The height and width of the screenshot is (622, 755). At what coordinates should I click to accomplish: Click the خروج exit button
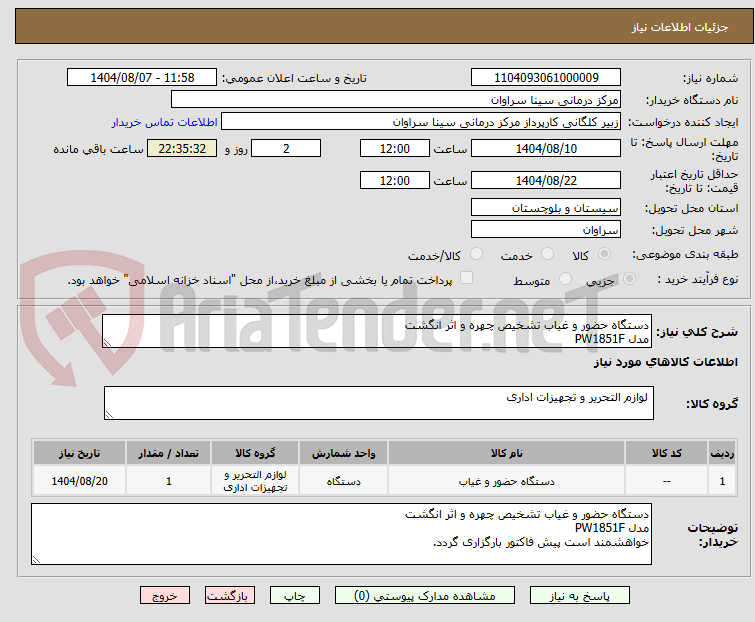point(165,596)
